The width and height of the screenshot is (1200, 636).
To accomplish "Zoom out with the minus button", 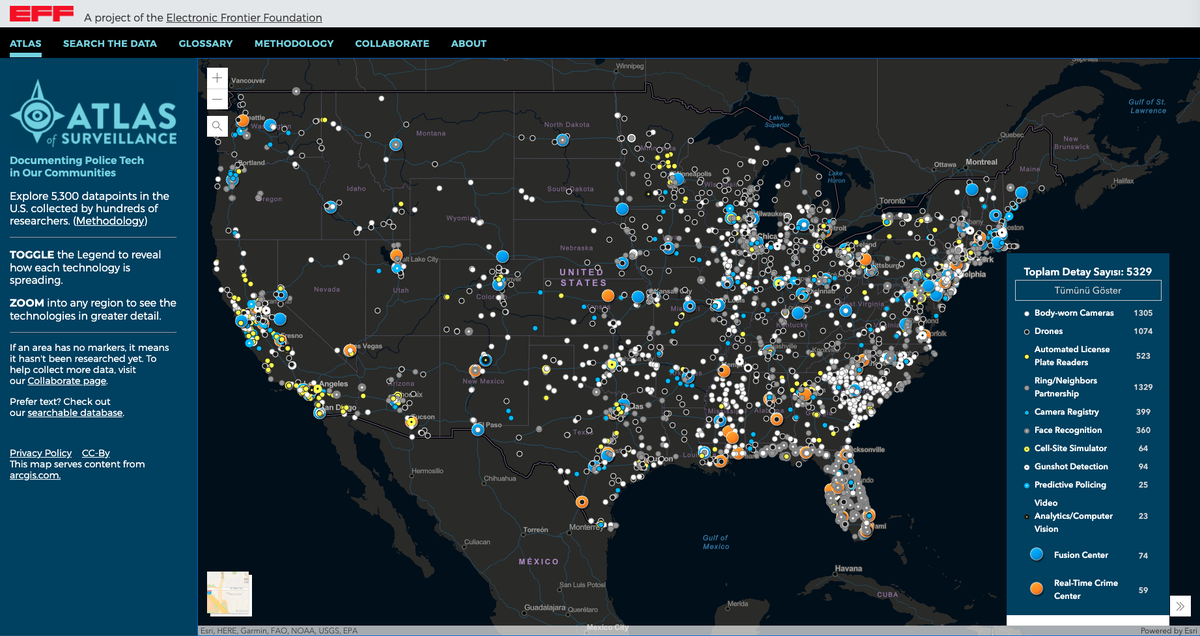I will 217,99.
